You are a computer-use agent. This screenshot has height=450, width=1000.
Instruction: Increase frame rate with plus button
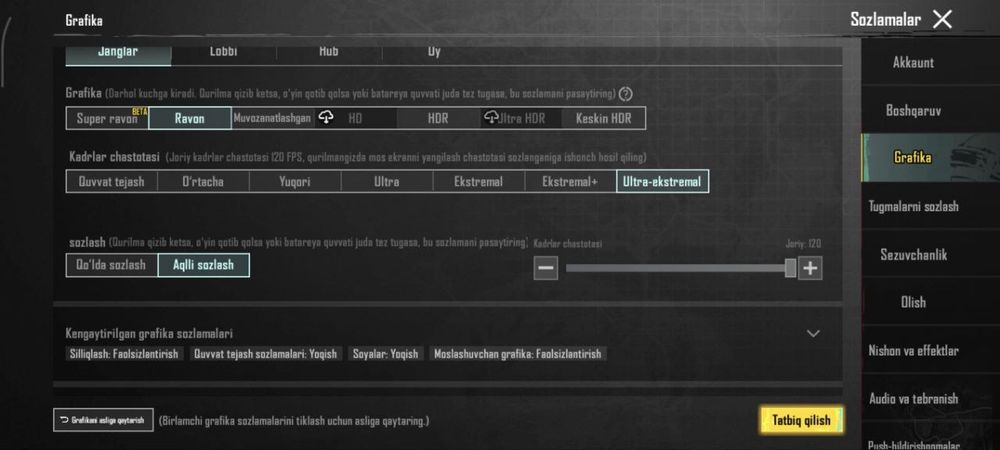pos(810,268)
